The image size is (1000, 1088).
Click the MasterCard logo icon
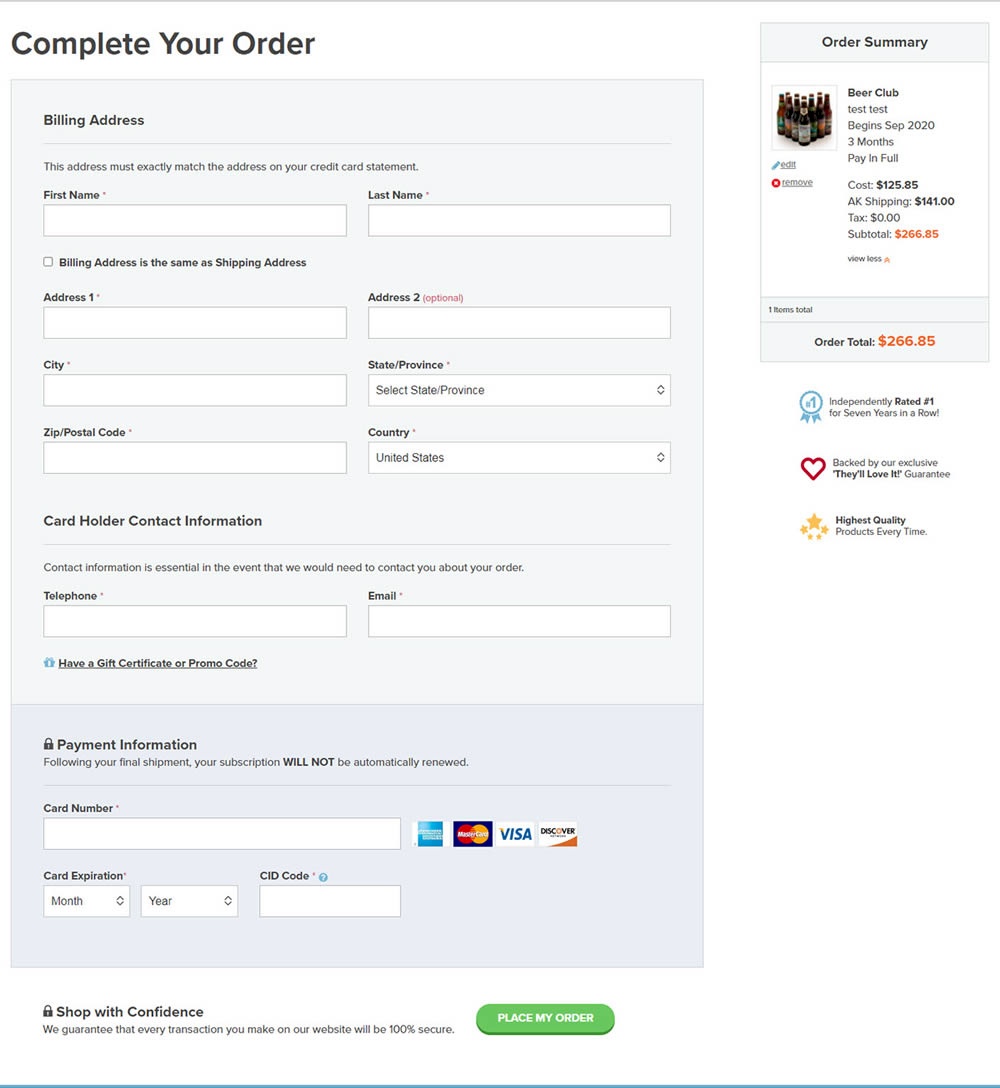(472, 834)
